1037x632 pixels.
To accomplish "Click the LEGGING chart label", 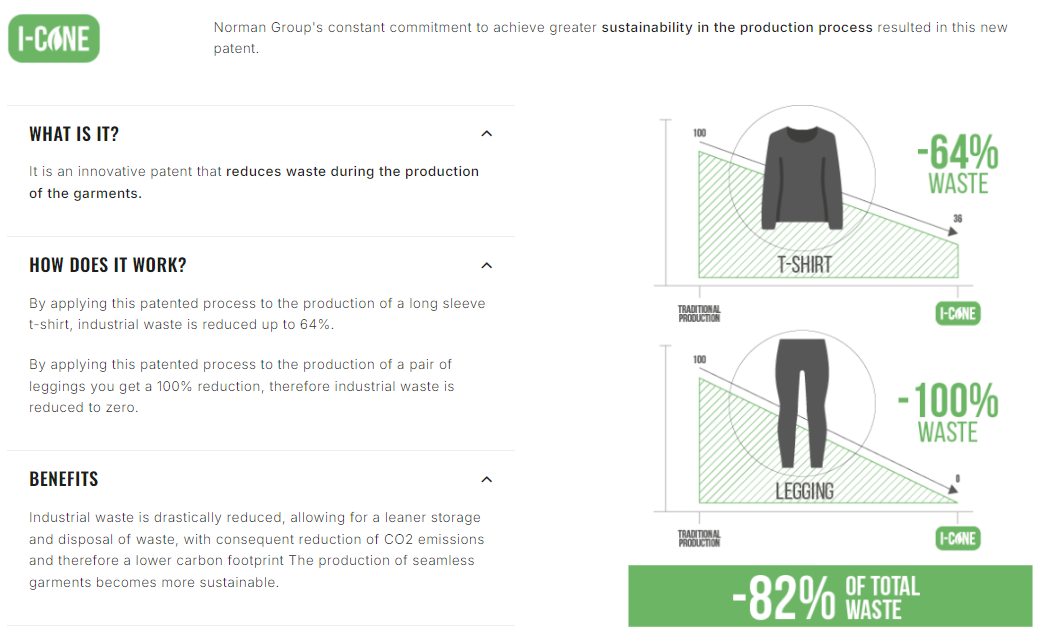I will coord(805,491).
